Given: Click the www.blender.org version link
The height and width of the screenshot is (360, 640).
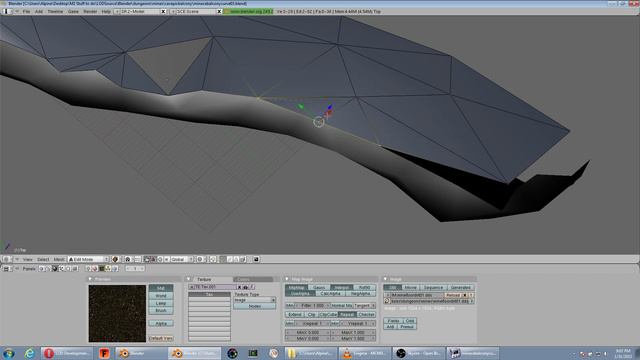Looking at the screenshot, I should click(x=248, y=11).
